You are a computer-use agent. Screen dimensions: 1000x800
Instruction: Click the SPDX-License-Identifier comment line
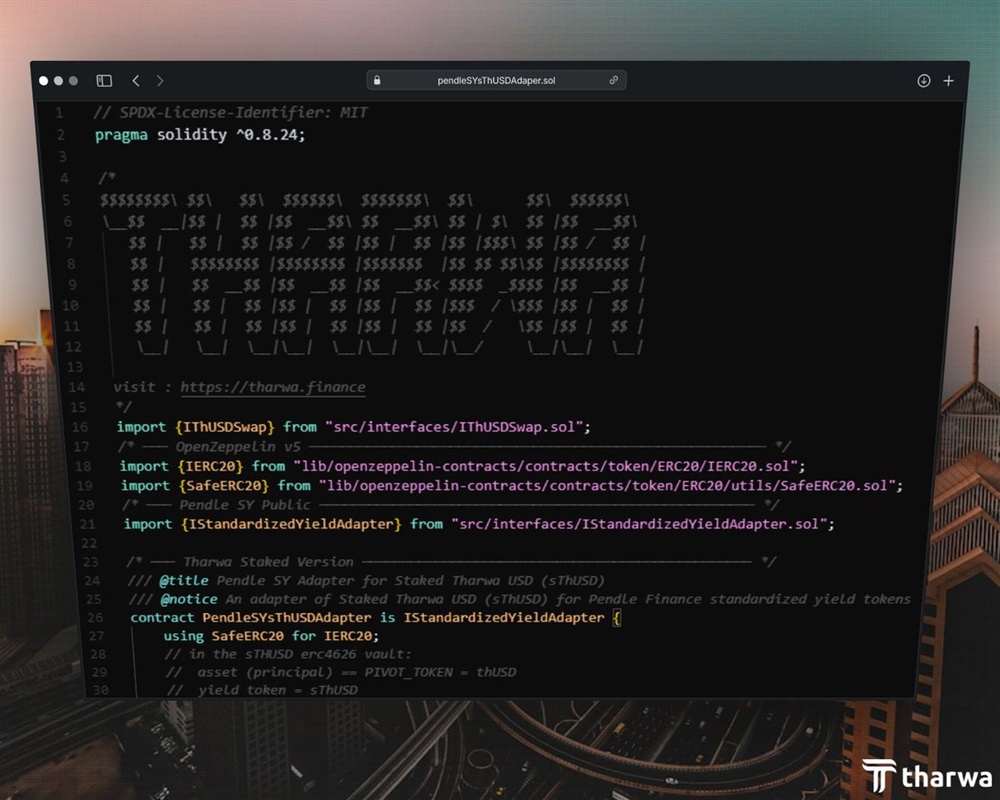click(231, 113)
